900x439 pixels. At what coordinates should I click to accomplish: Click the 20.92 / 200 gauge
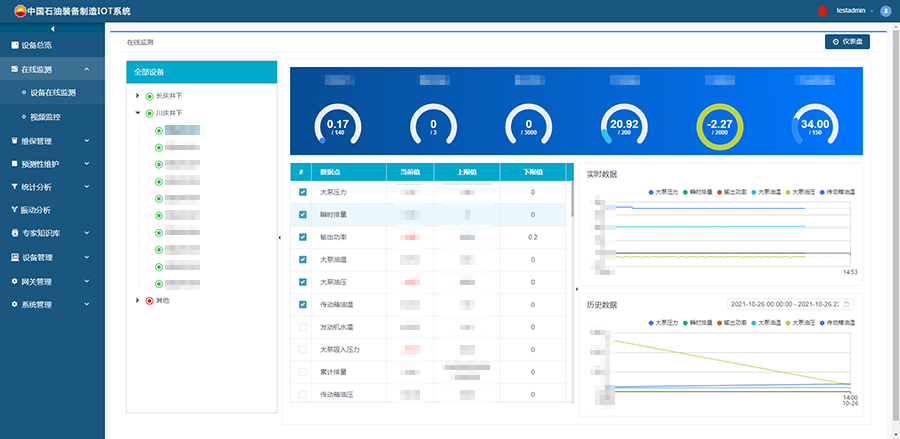coord(624,127)
